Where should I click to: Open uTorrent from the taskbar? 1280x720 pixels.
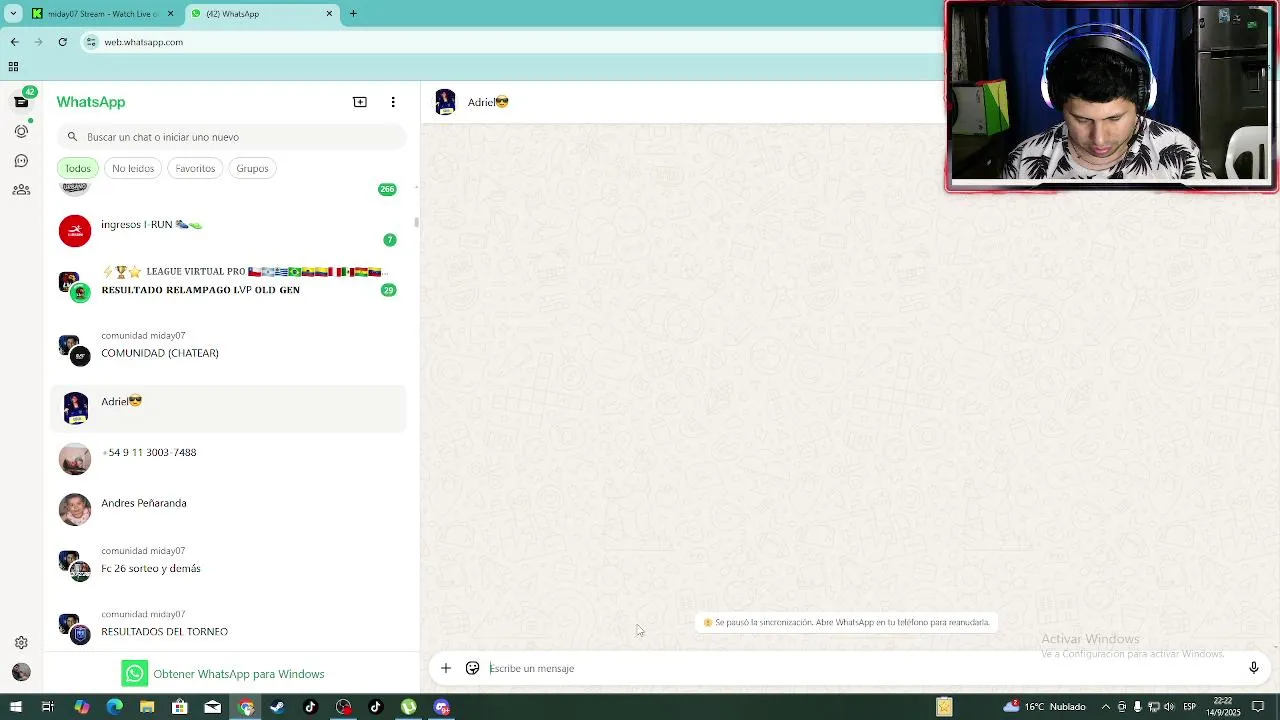408,707
